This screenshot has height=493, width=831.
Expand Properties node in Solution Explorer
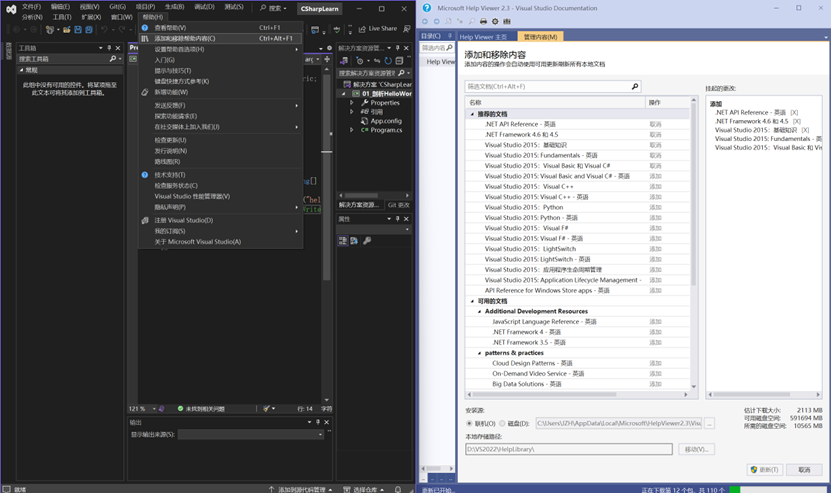point(351,103)
